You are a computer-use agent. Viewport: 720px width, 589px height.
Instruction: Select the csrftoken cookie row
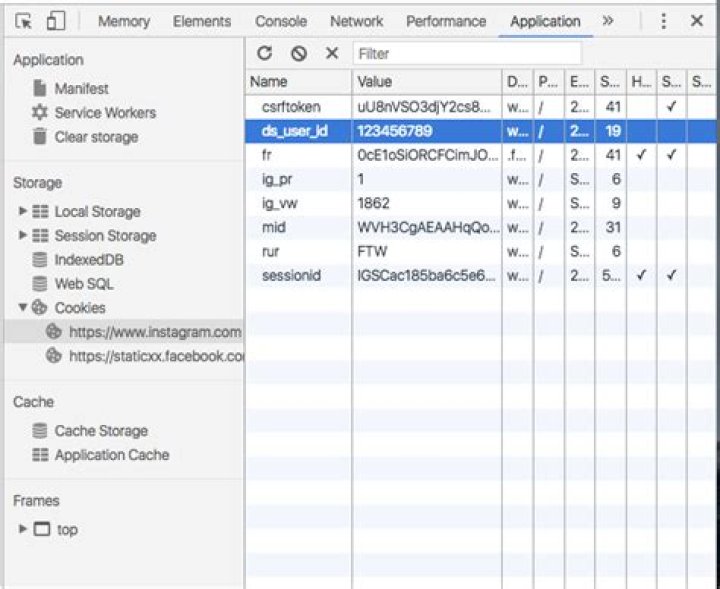click(x=481, y=107)
